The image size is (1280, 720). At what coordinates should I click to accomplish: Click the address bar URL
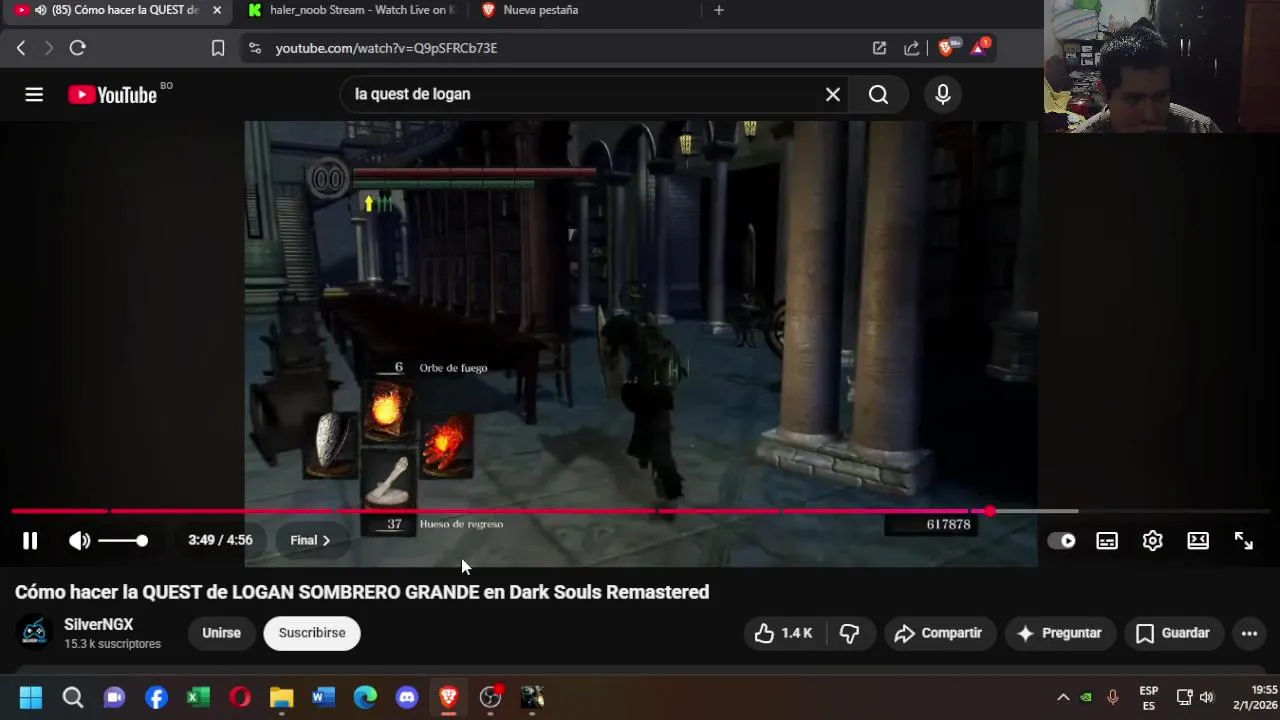click(386, 48)
